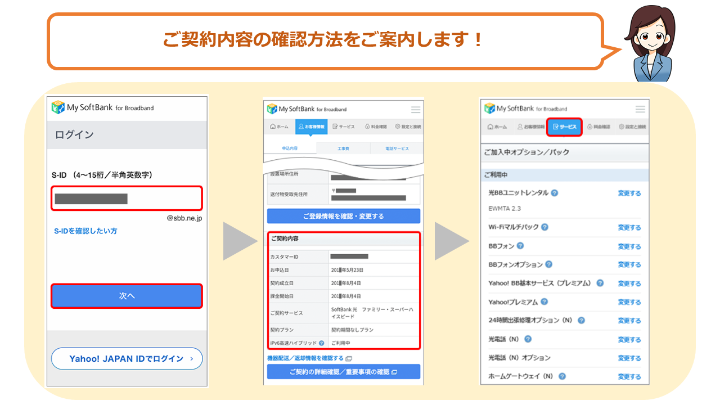Click the 契約プラン row label
This screenshot has width=720, height=405.
282,330
